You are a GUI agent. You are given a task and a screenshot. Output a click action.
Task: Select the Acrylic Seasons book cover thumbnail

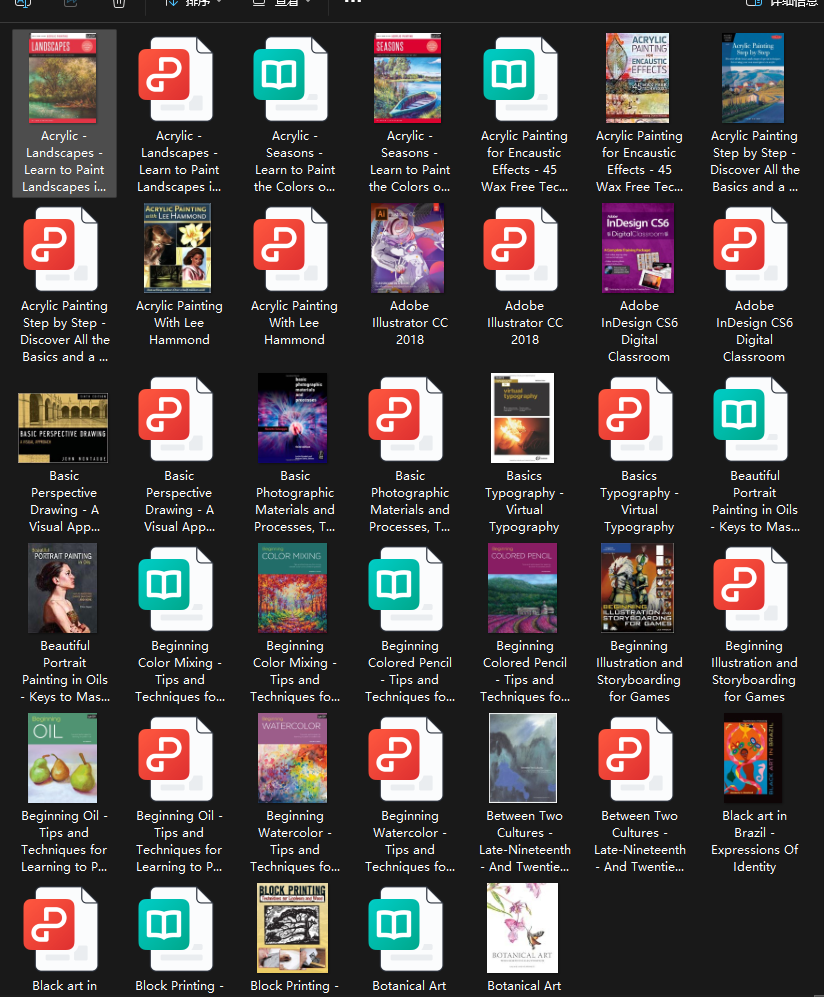408,78
